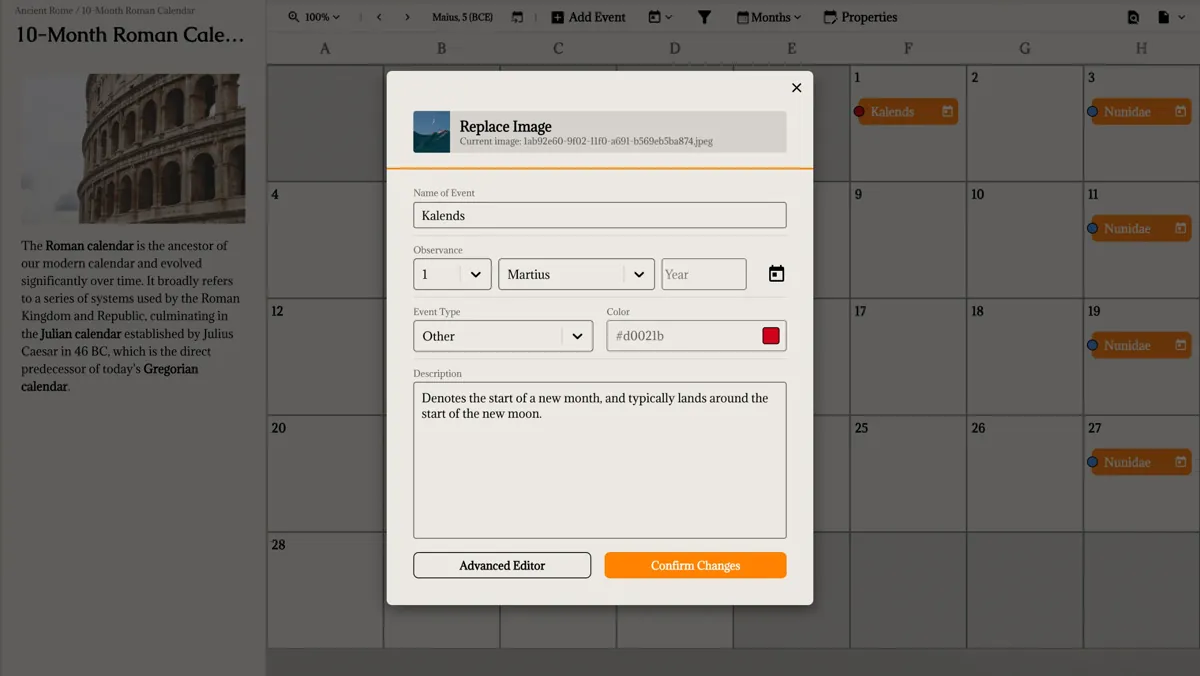Open the Julian calendar link
This screenshot has width=1200, height=676.
coord(81,334)
